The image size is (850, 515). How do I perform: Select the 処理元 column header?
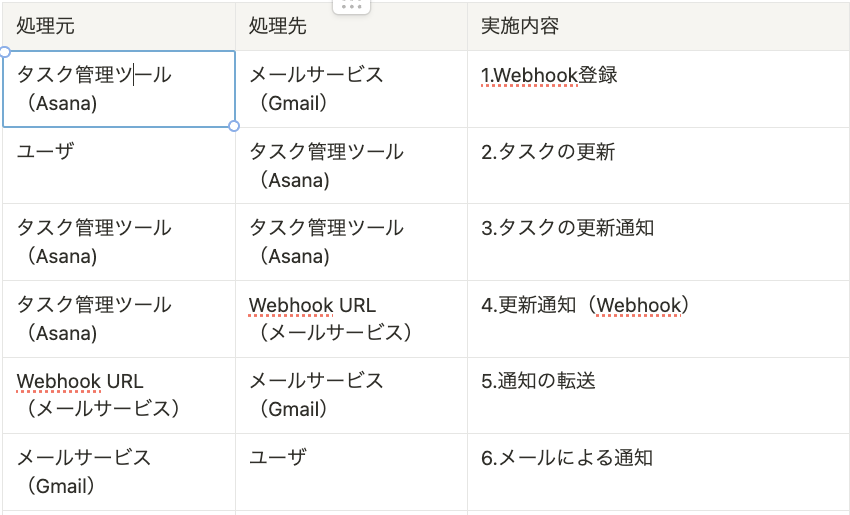click(x=119, y=27)
